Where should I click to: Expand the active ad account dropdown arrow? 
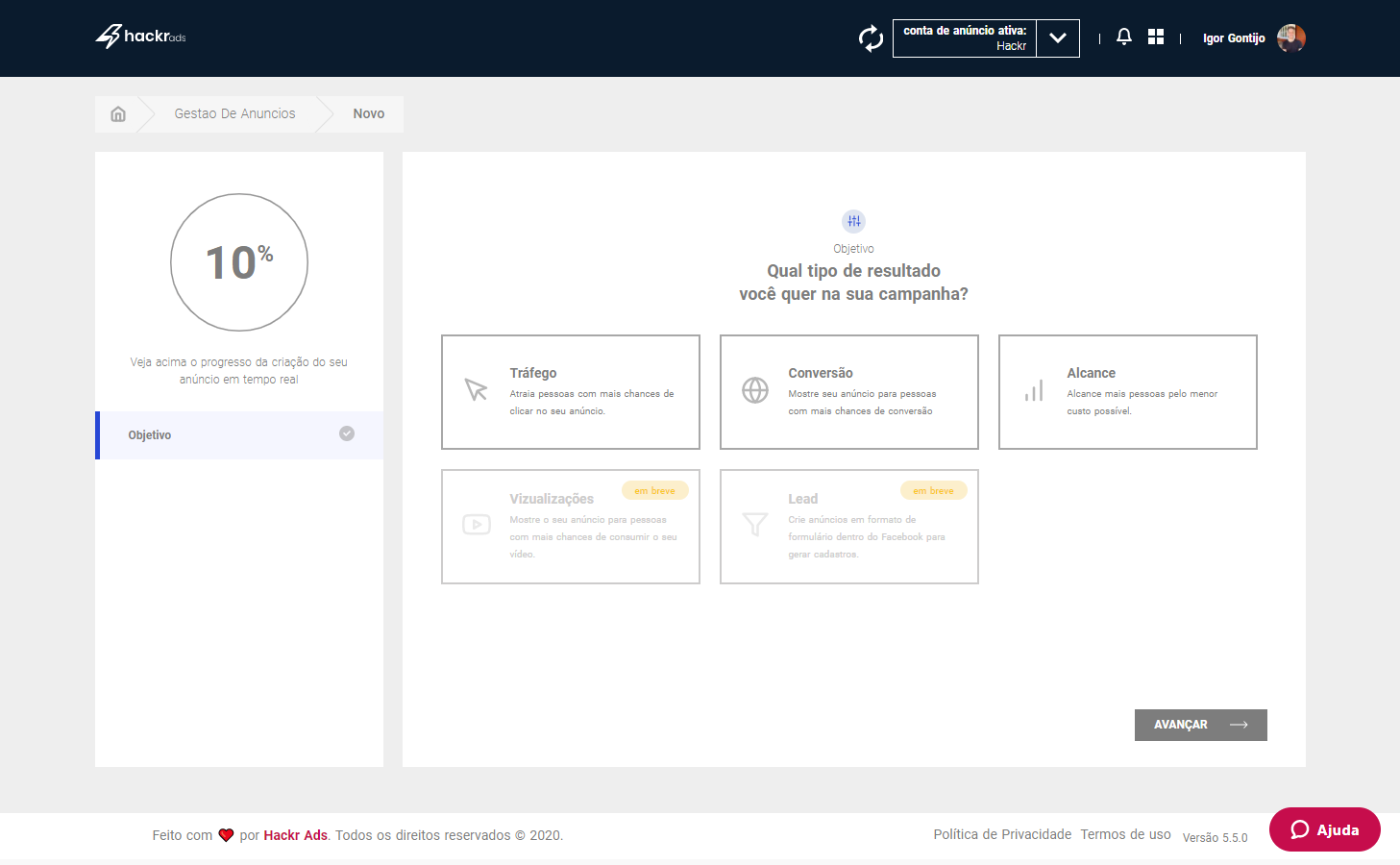pos(1058,38)
